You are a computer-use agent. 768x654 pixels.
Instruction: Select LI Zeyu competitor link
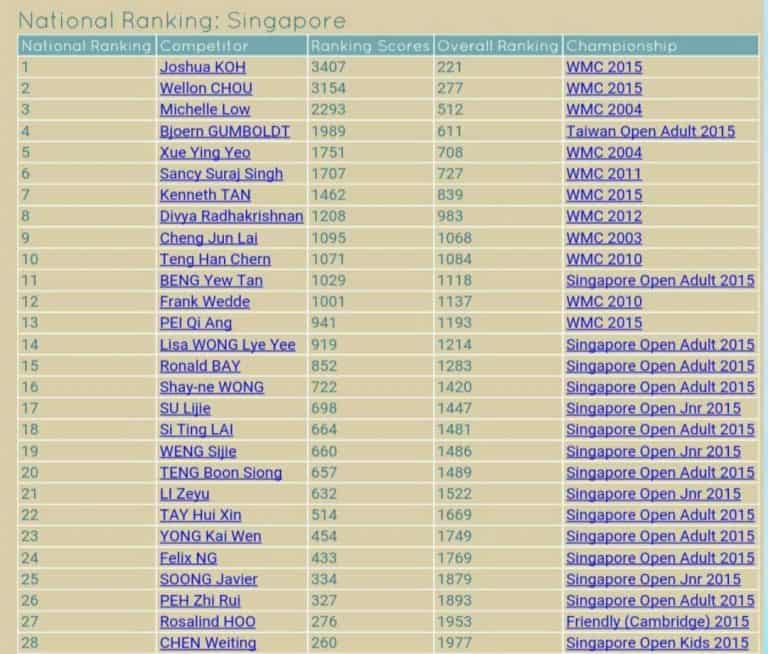click(184, 494)
